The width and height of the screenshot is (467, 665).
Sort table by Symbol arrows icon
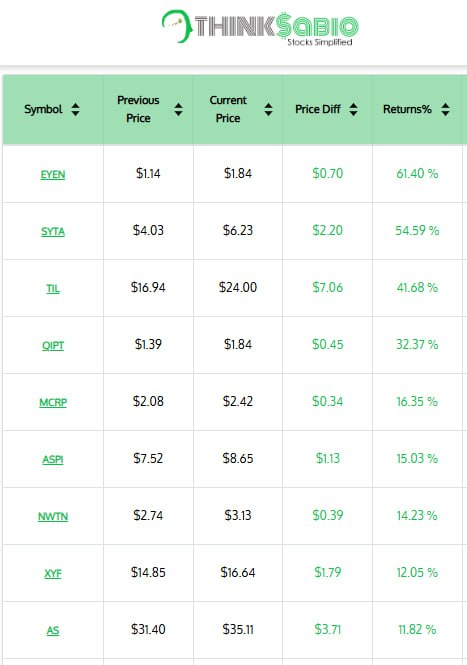click(76, 109)
